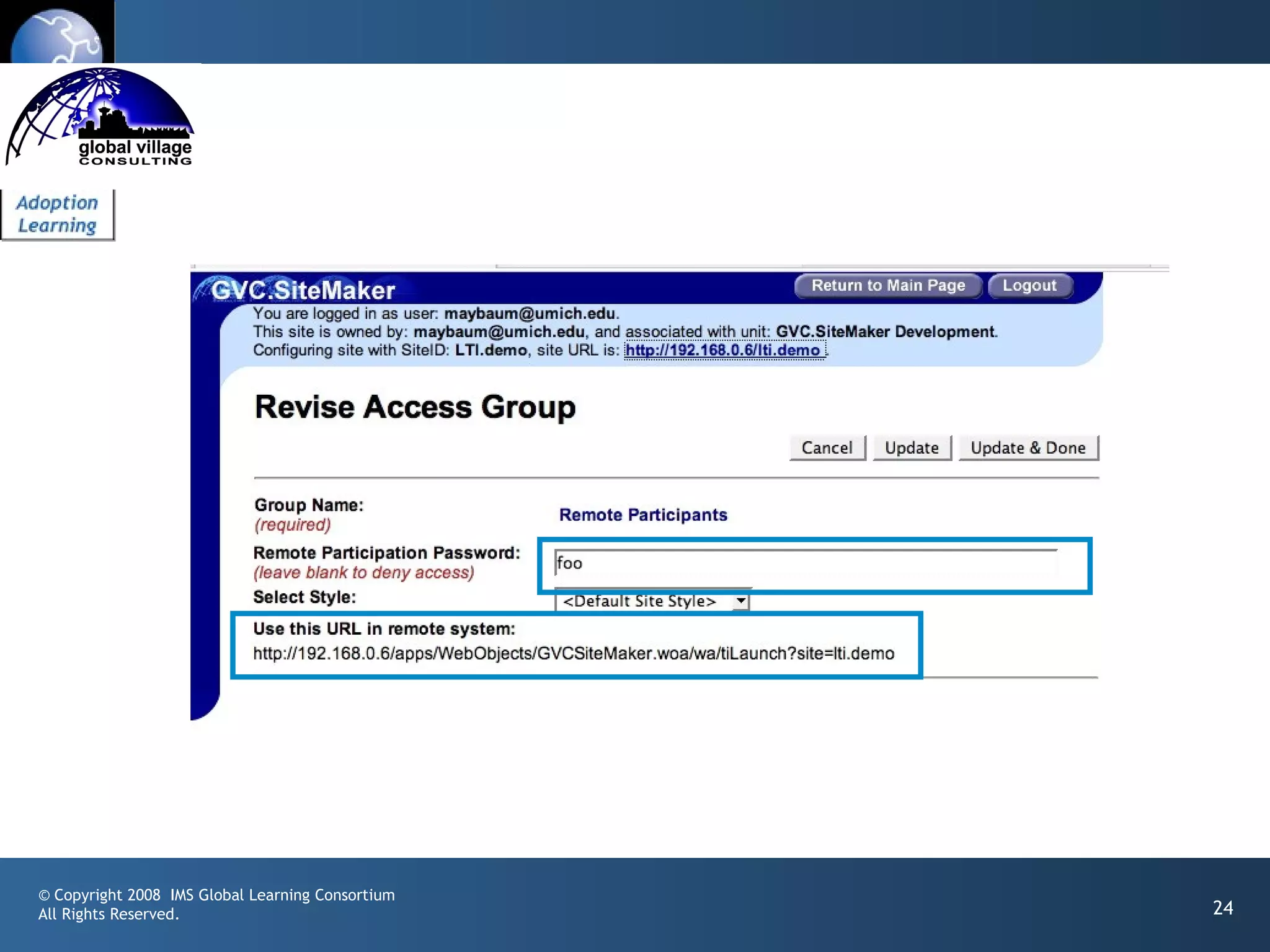Click the Revise Access Group heading
This screenshot has width=1270, height=952.
pos(415,407)
